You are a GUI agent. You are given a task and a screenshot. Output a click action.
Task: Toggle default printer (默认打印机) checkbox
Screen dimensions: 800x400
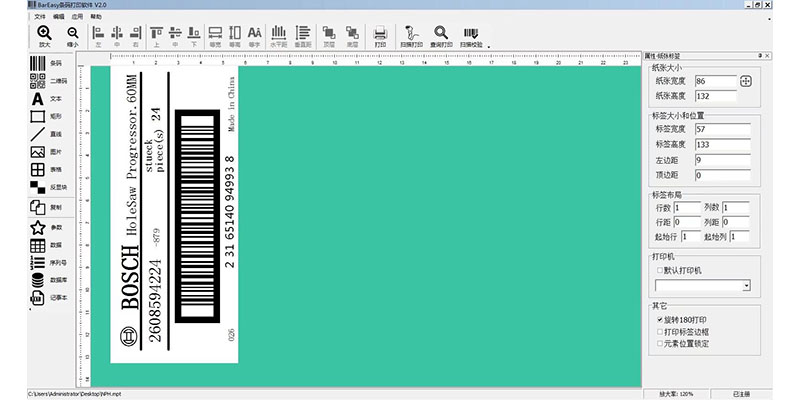(x=660, y=270)
